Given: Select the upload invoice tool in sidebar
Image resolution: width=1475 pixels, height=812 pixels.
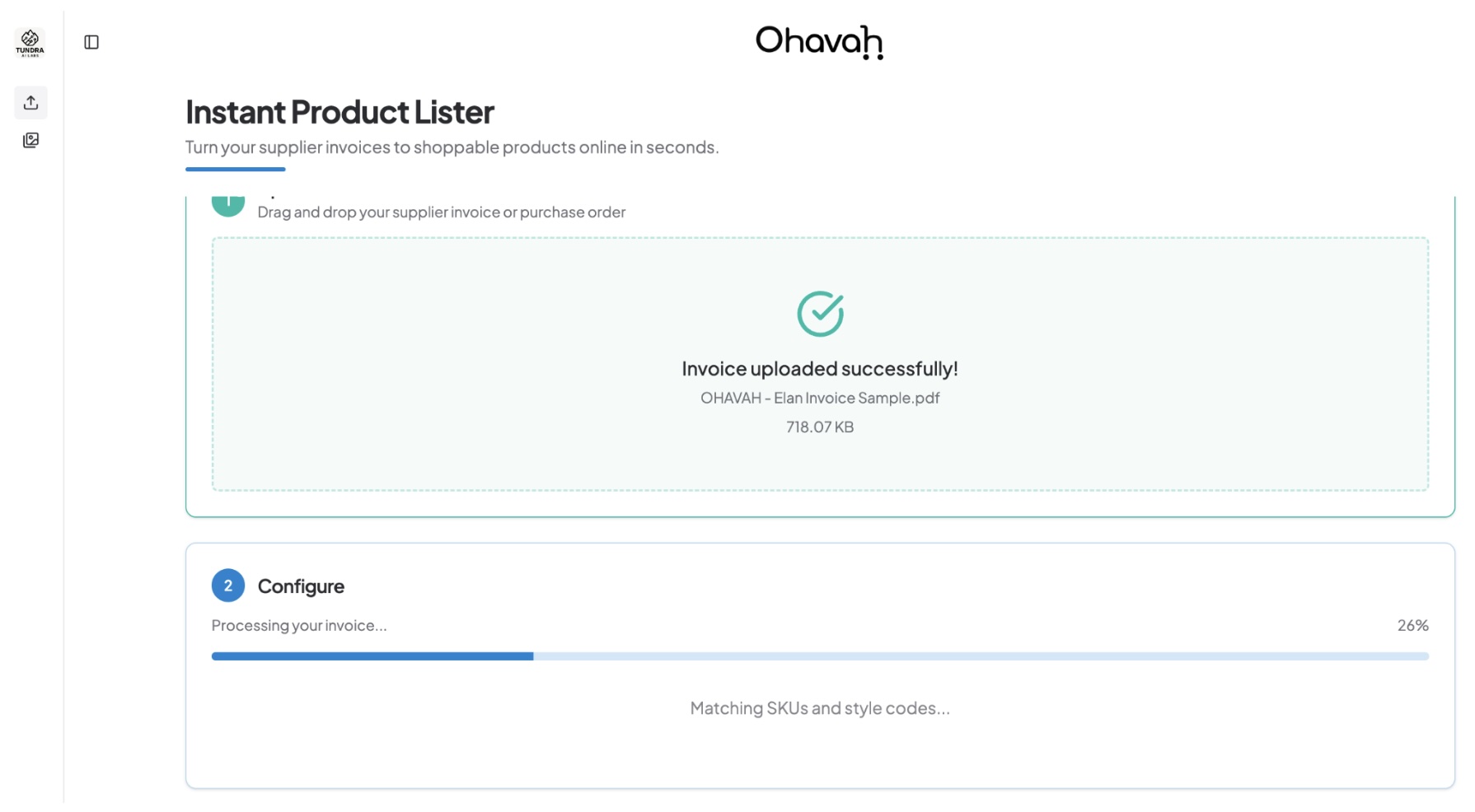Looking at the screenshot, I should click(x=30, y=102).
